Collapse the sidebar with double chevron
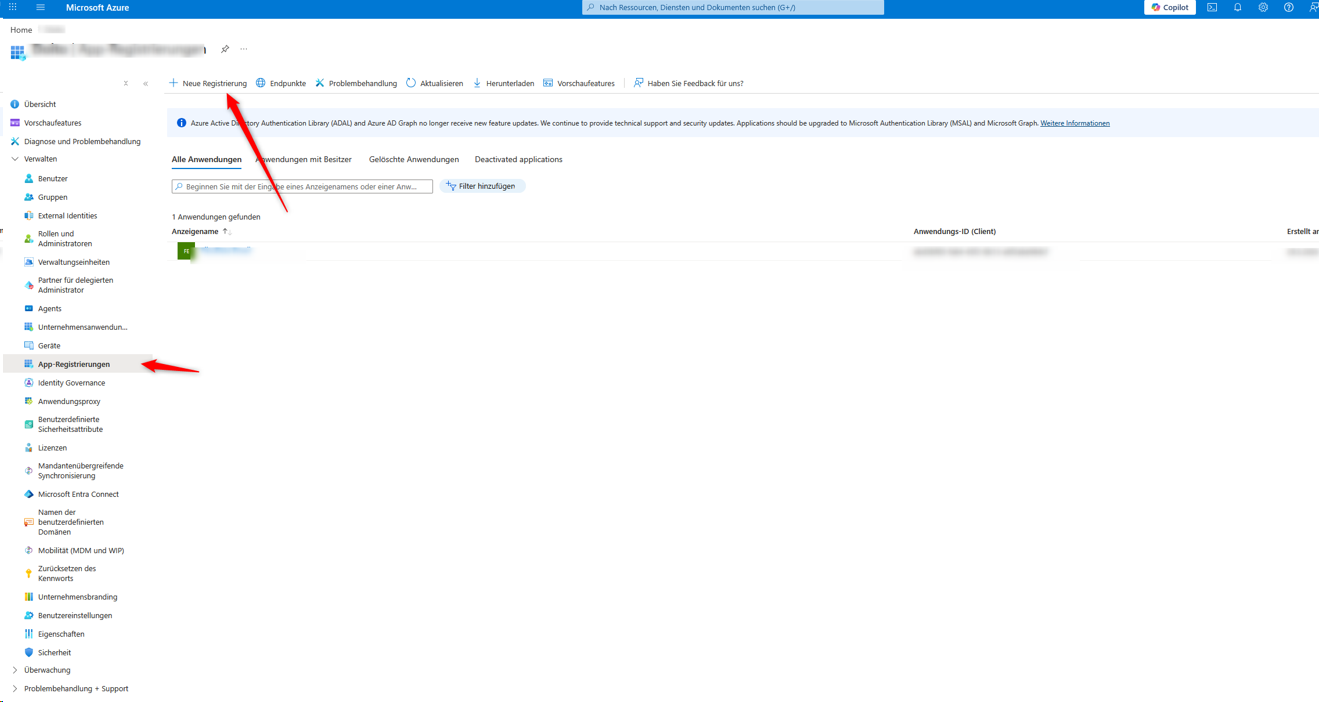 (146, 84)
